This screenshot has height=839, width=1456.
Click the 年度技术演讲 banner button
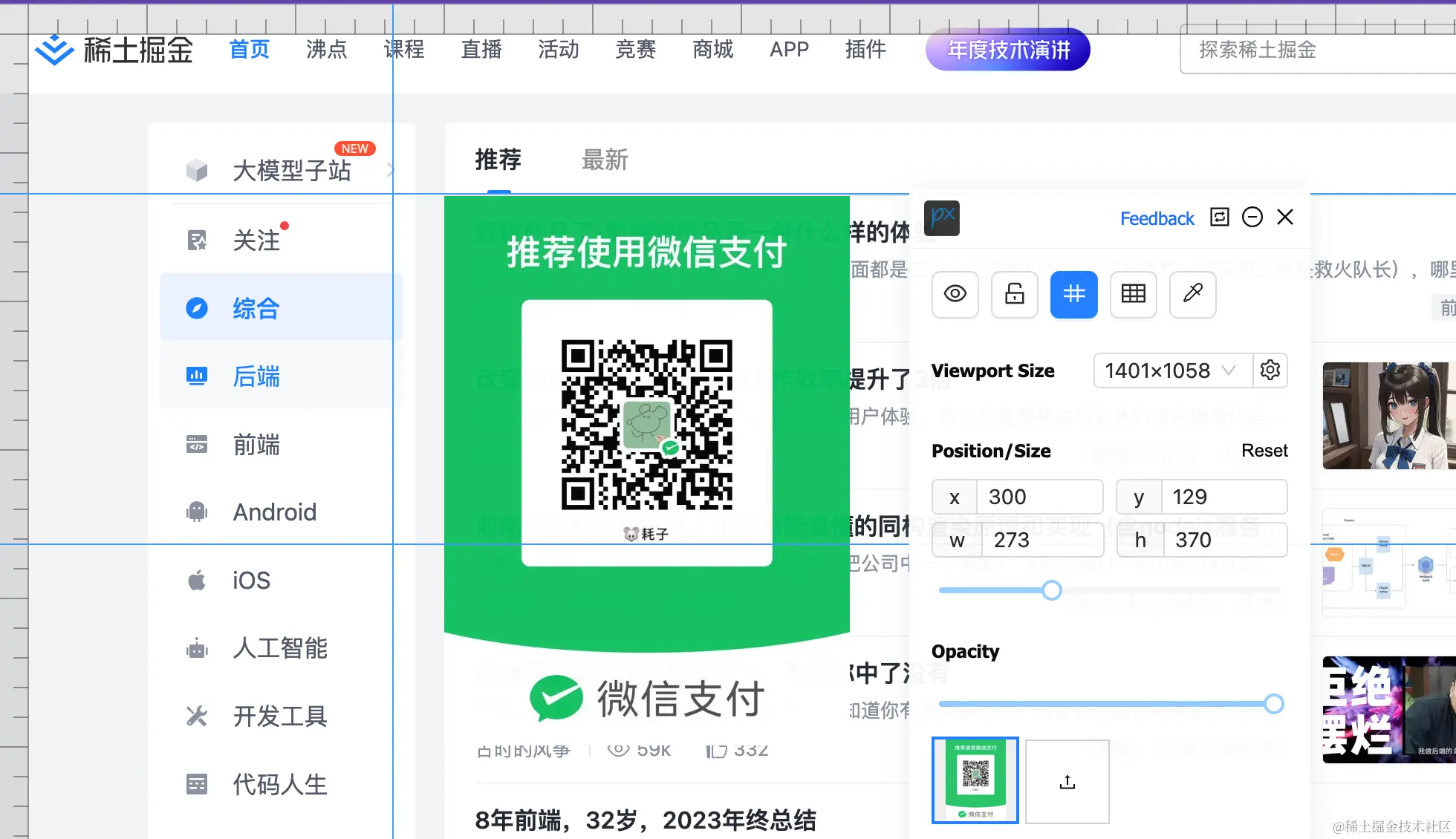1008,50
